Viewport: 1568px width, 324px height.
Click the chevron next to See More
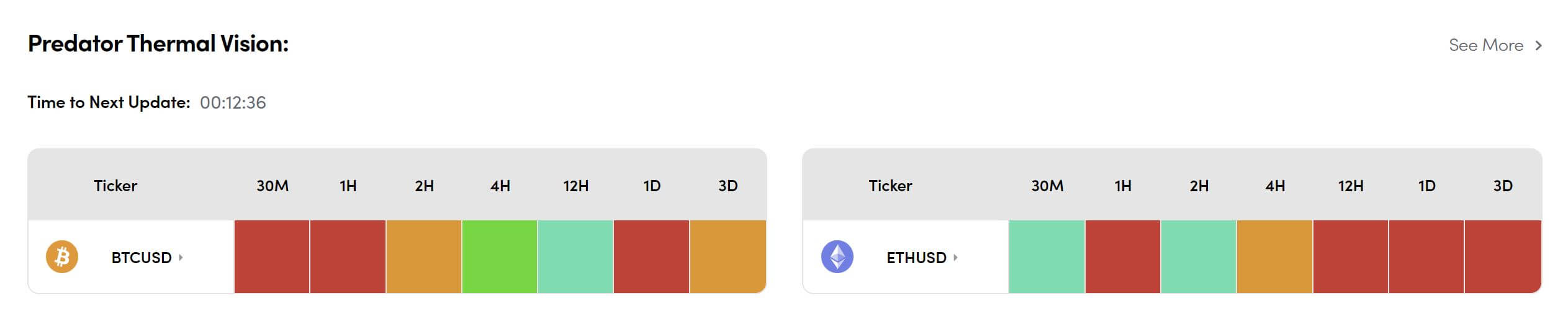click(1538, 45)
